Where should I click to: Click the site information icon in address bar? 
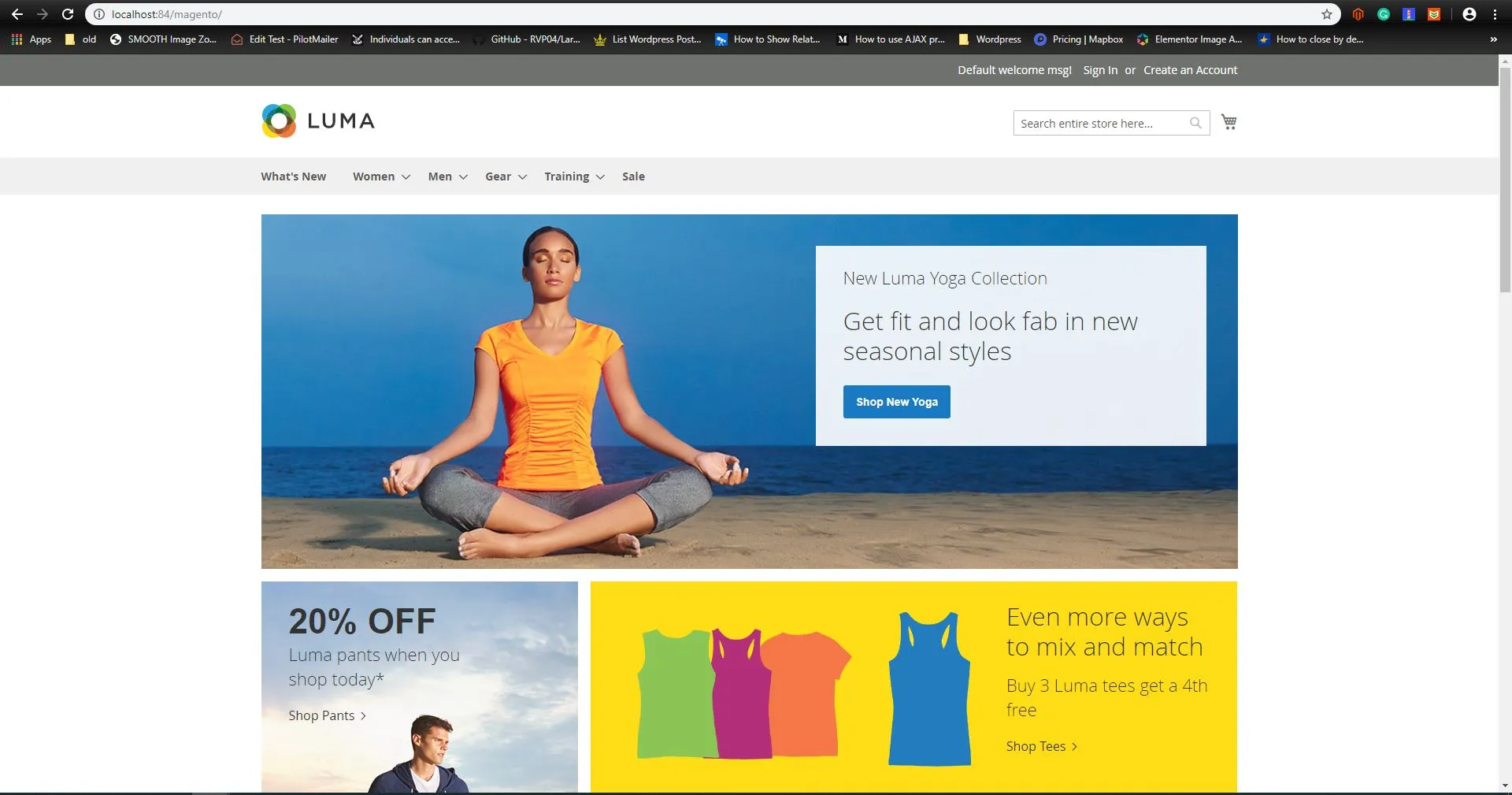tap(99, 14)
